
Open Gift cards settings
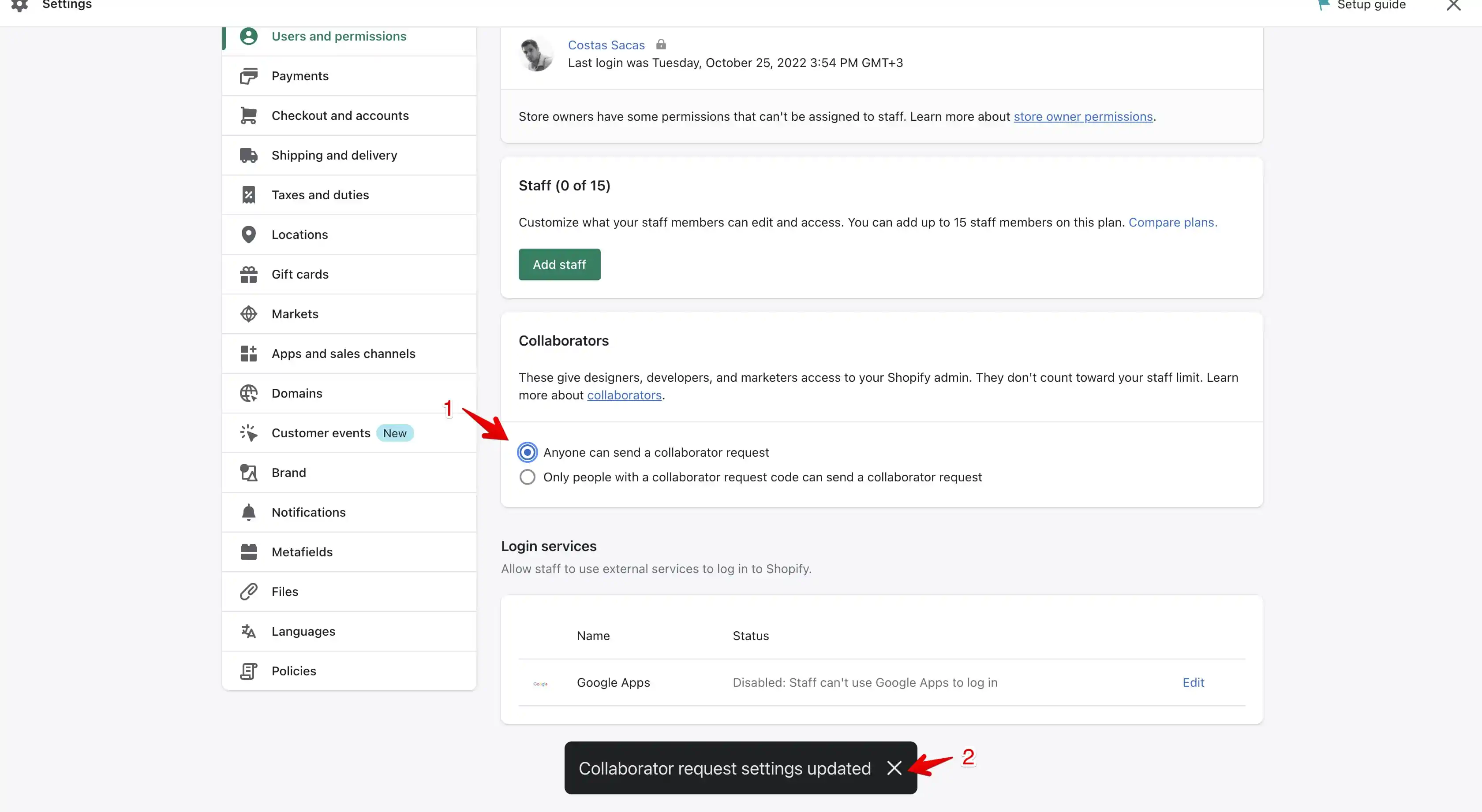coord(349,274)
